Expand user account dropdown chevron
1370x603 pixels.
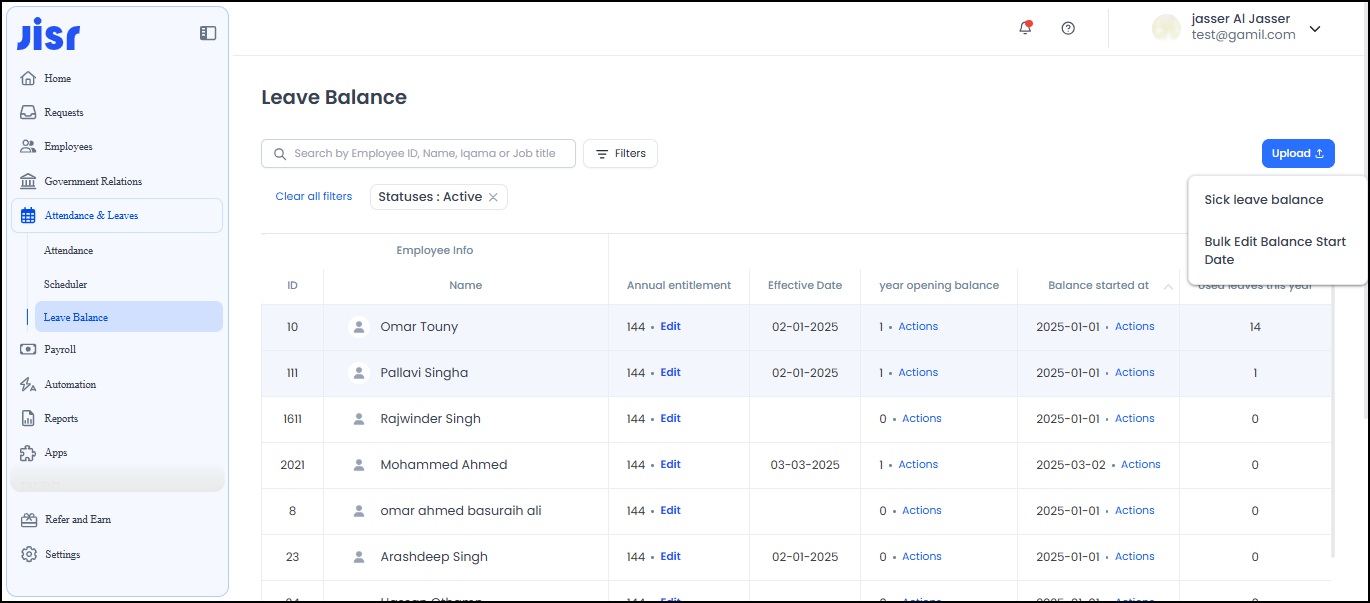pyautogui.click(x=1315, y=29)
